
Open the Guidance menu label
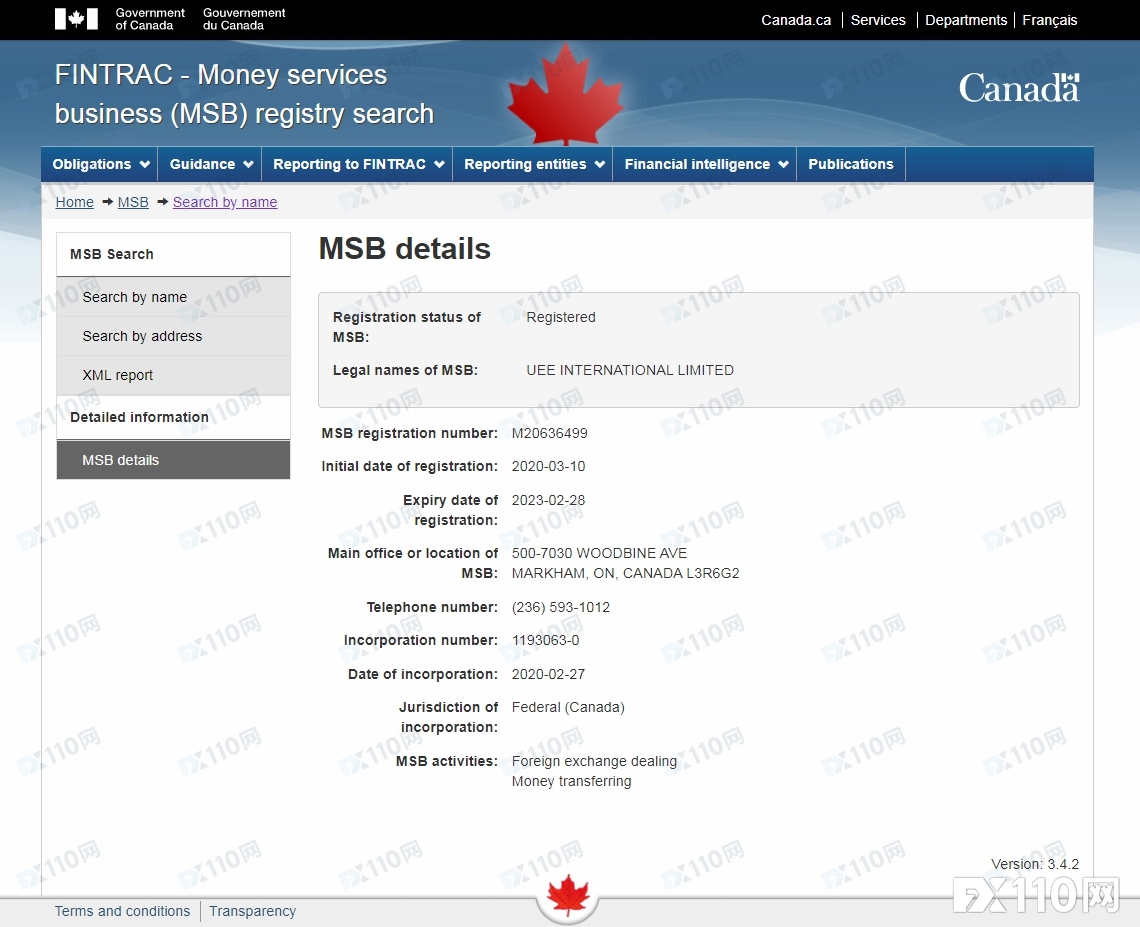click(x=202, y=164)
